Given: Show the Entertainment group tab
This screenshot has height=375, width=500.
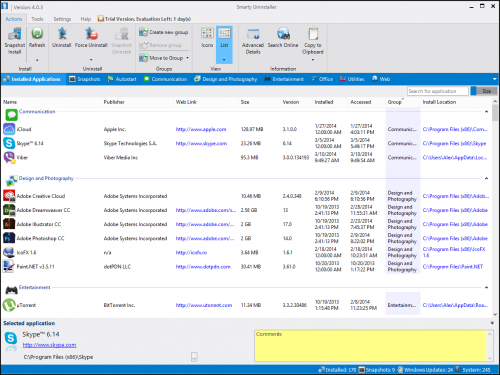Looking at the screenshot, I should point(284,79).
